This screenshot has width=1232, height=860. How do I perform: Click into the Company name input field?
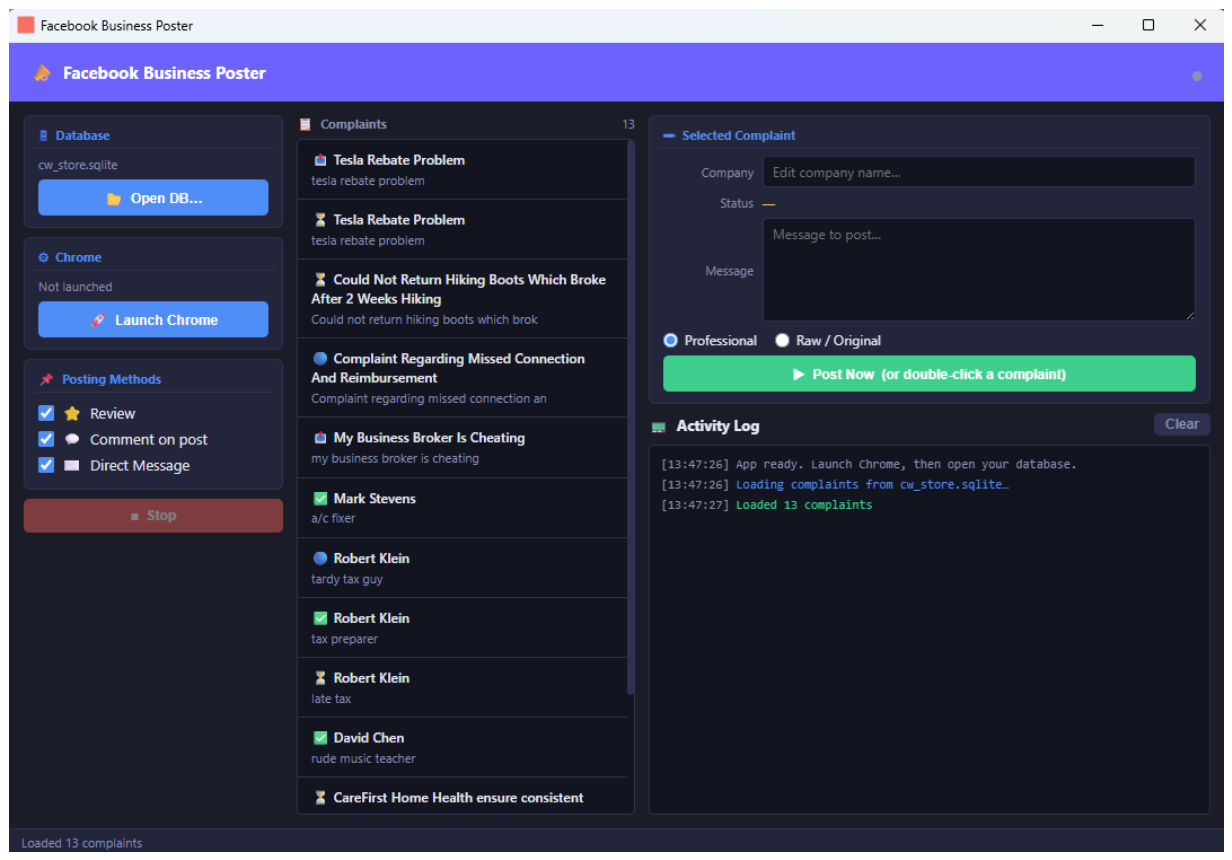click(979, 172)
